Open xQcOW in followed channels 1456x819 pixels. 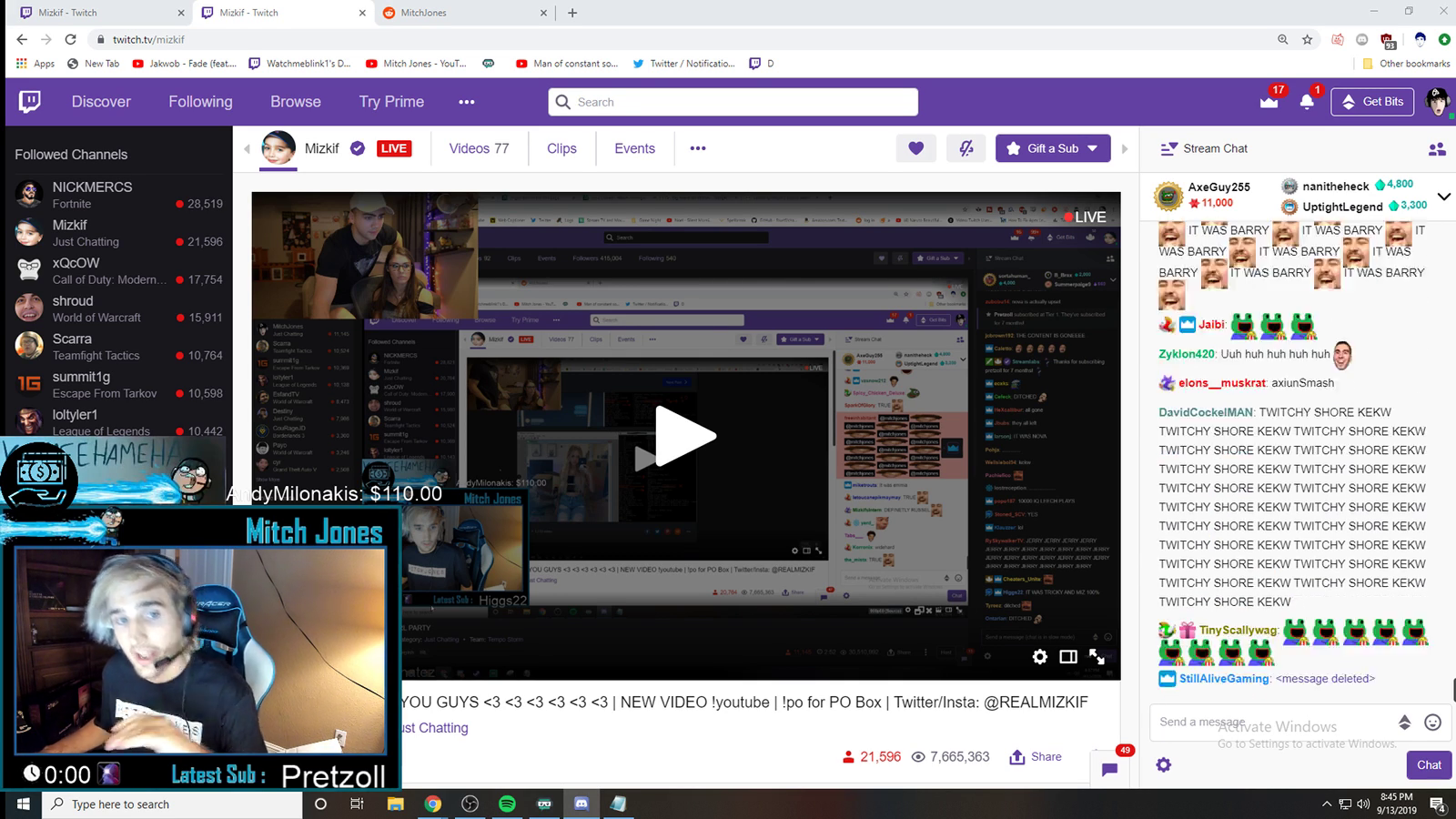point(118,270)
